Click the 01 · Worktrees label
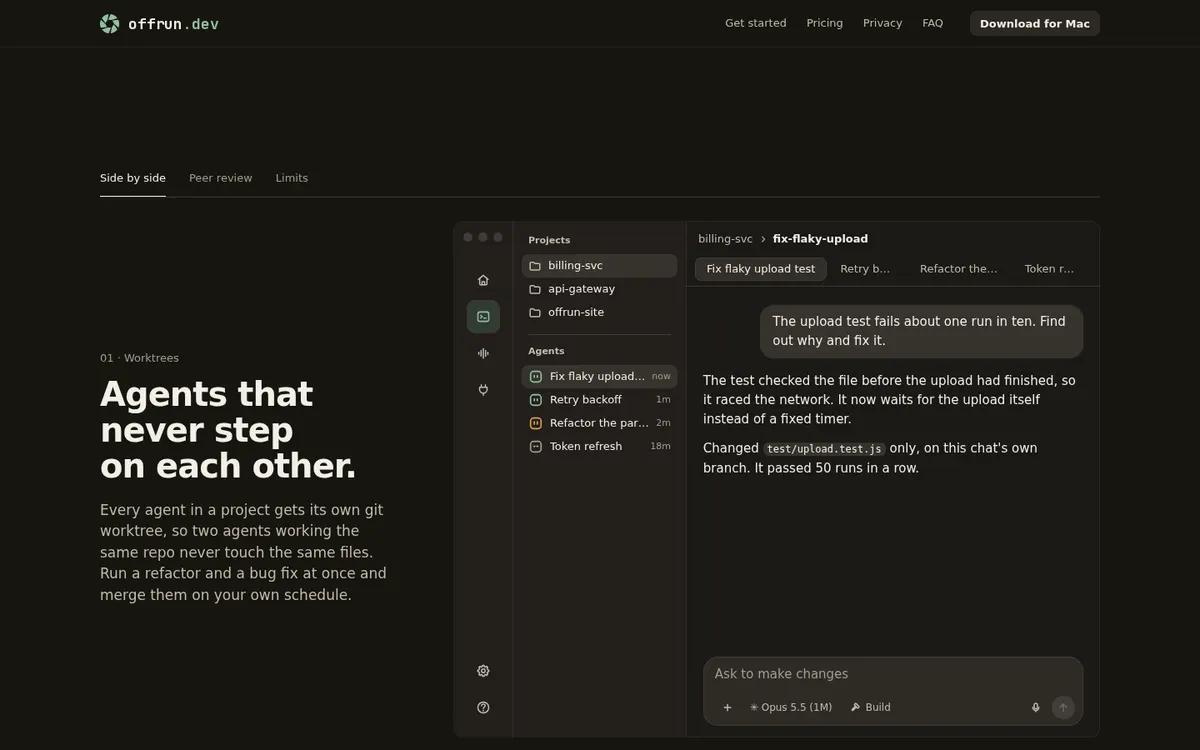This screenshot has height=750, width=1200. point(139,358)
